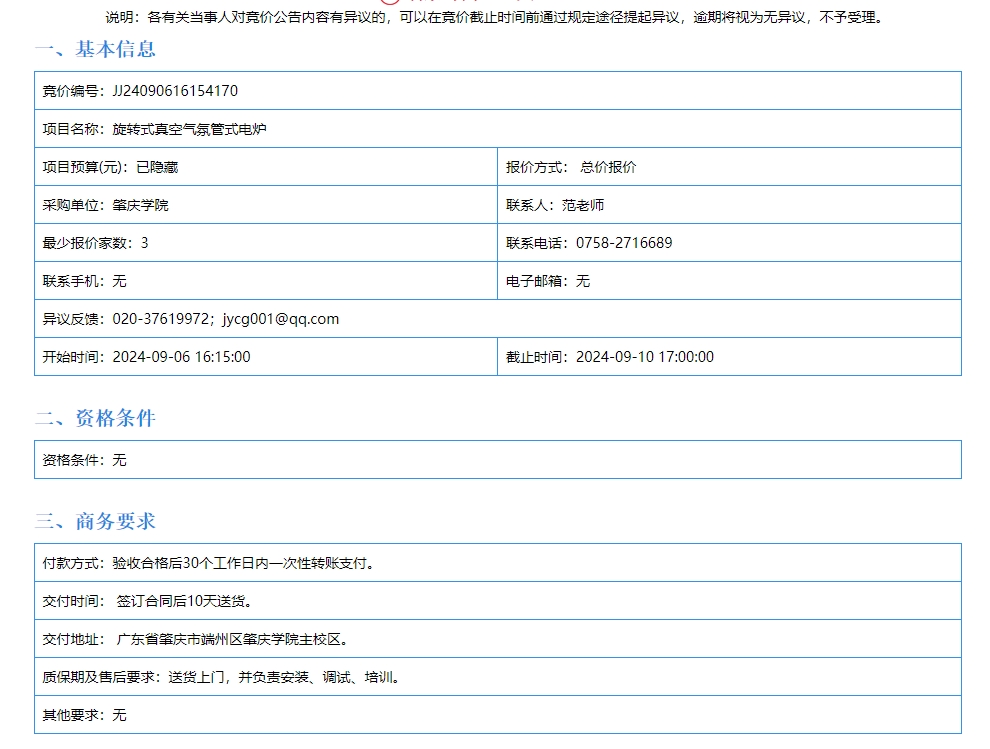990x749 pixels.
Task: Click the bid number JJ24090616154170
Action: tap(175, 91)
